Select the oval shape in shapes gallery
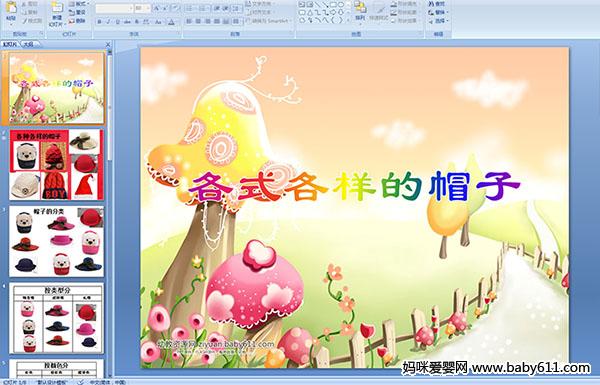Image resolution: width=600 pixels, height=385 pixels. pyautogui.click(x=342, y=5)
